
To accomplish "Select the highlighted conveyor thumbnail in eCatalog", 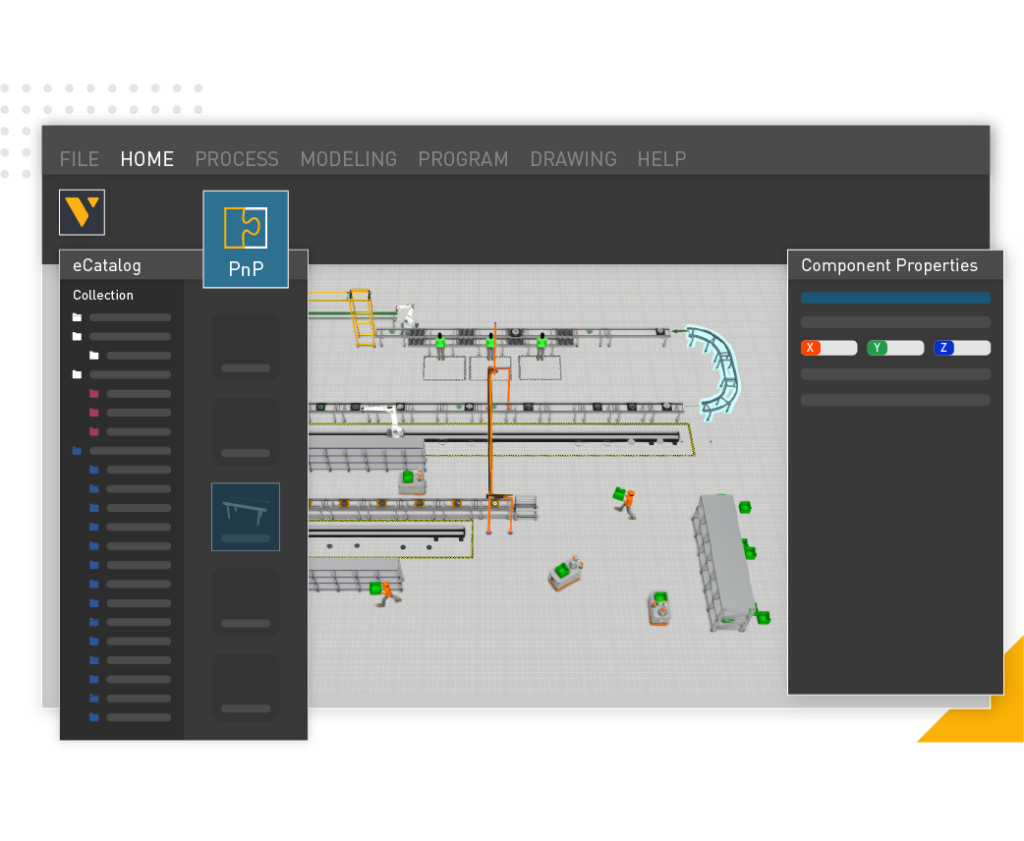I will pyautogui.click(x=245, y=516).
